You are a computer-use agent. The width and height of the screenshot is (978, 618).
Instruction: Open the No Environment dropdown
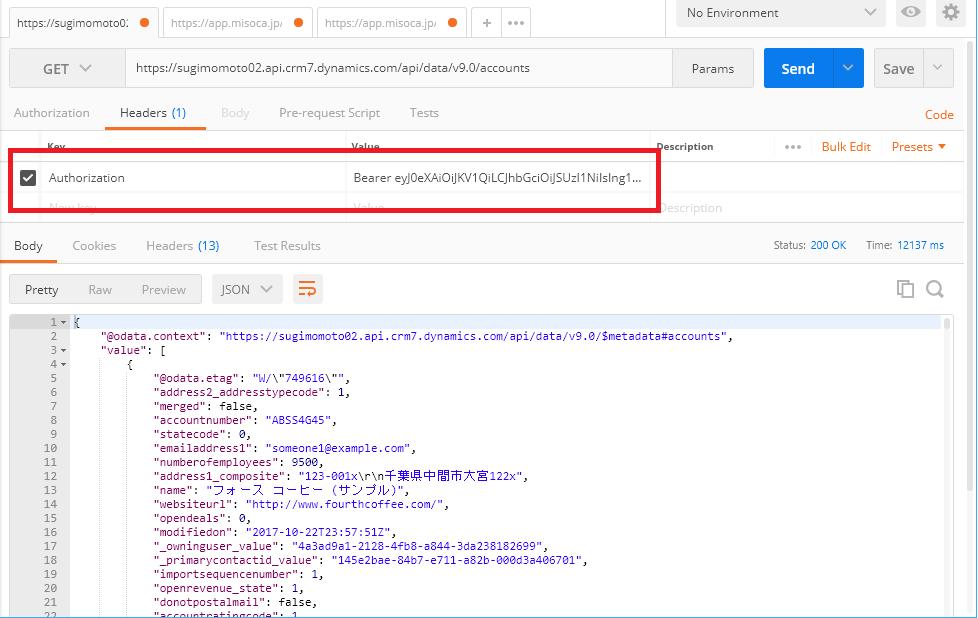tap(781, 12)
